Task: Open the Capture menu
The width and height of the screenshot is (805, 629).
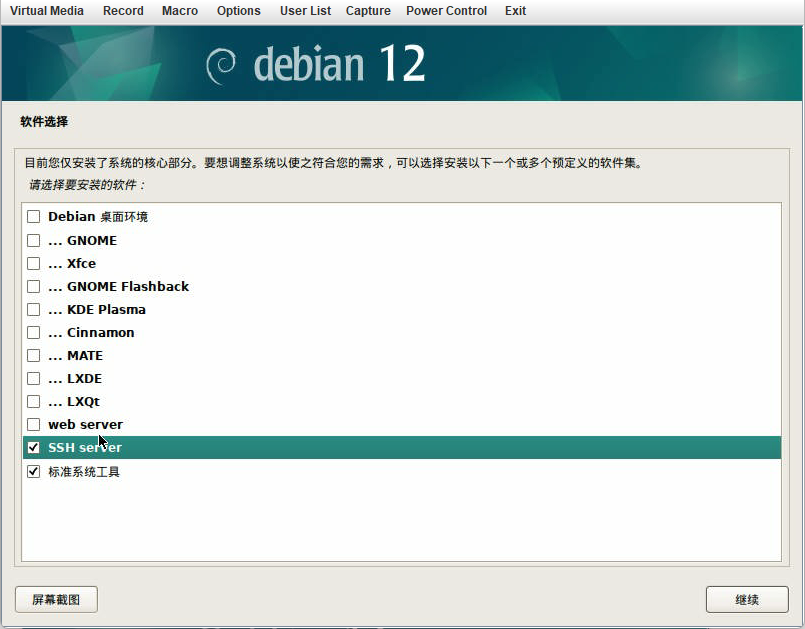Action: point(367,11)
